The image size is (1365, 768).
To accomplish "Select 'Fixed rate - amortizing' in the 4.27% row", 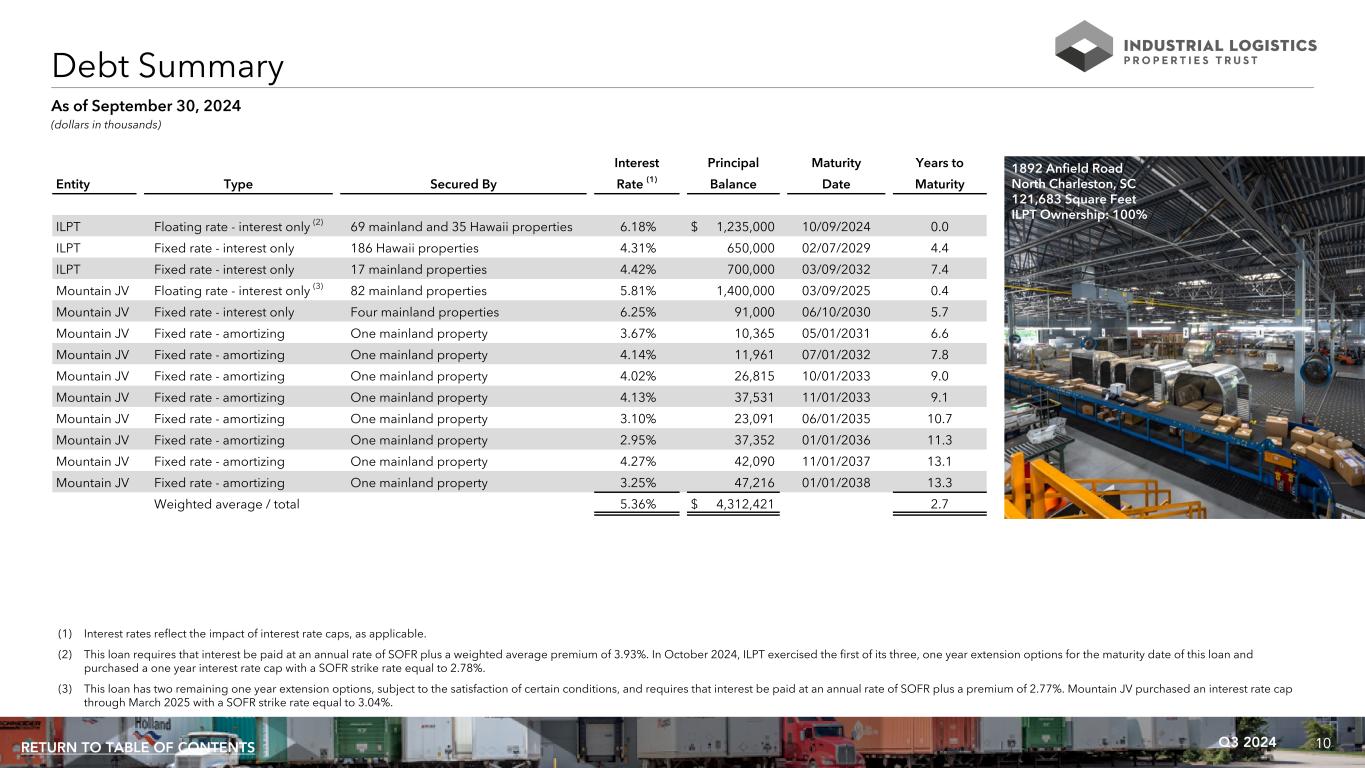I will [219, 461].
